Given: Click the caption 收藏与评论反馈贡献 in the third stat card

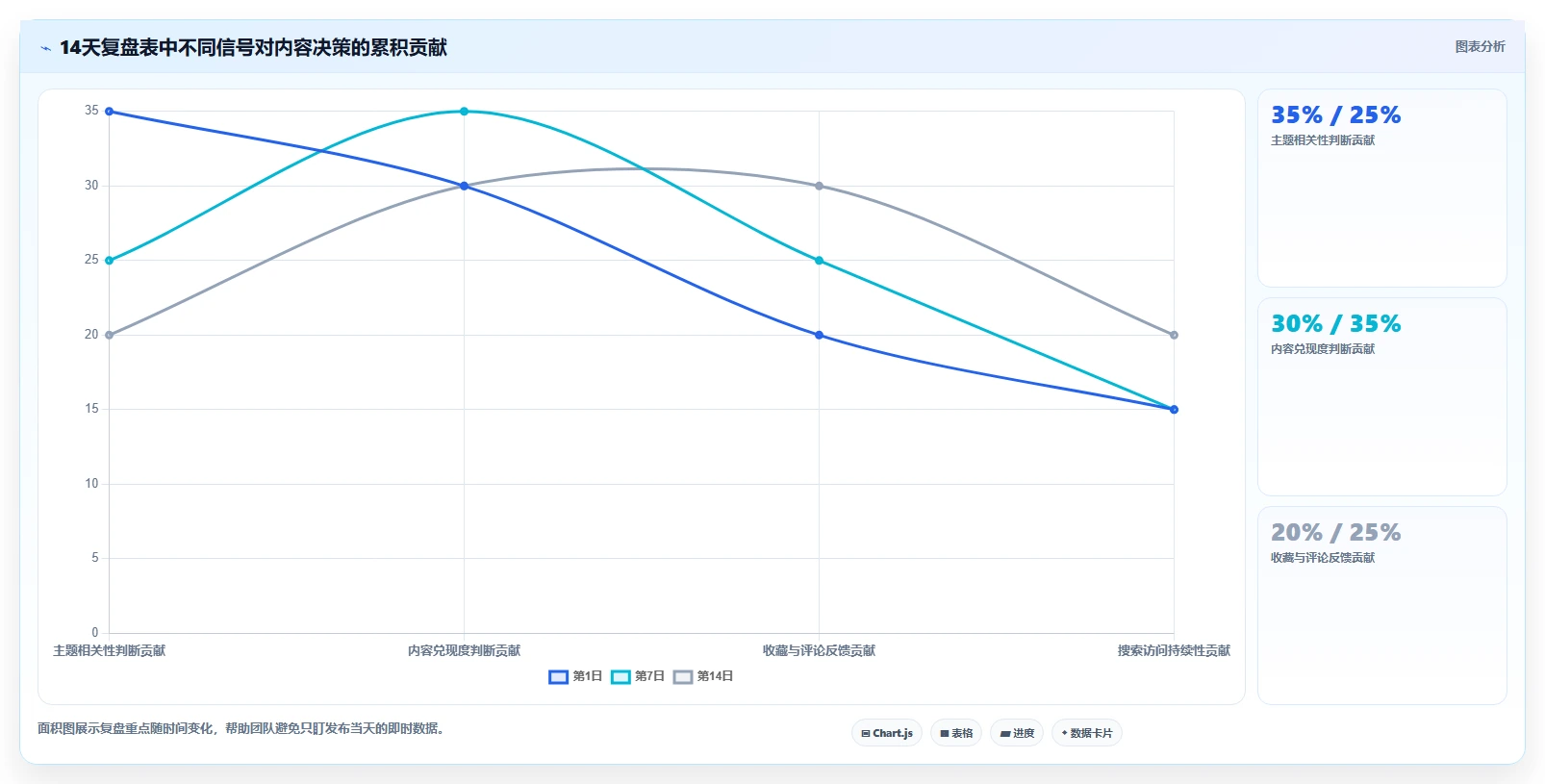Looking at the screenshot, I should [x=1323, y=558].
